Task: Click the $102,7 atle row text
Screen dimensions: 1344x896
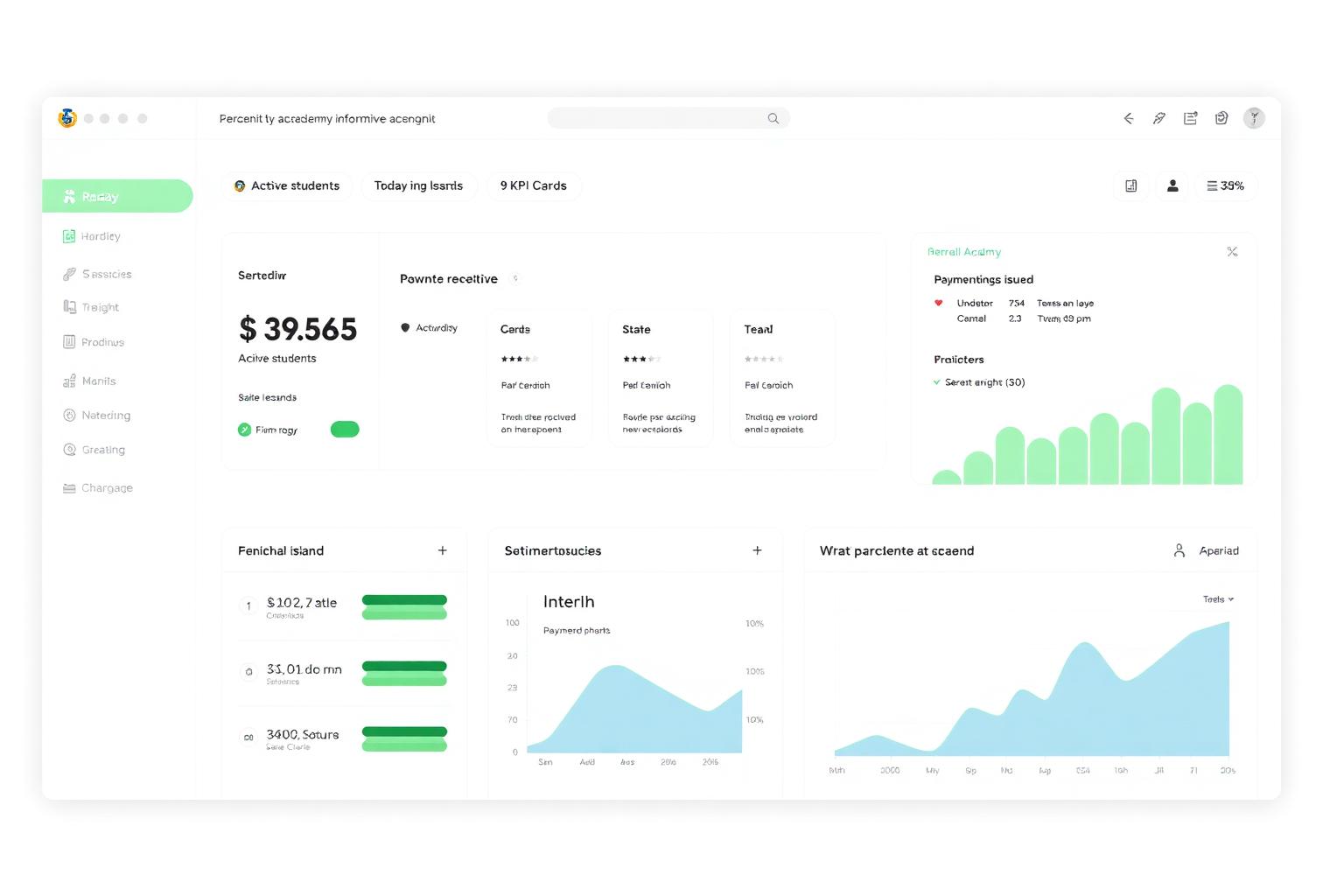Action: tap(302, 602)
